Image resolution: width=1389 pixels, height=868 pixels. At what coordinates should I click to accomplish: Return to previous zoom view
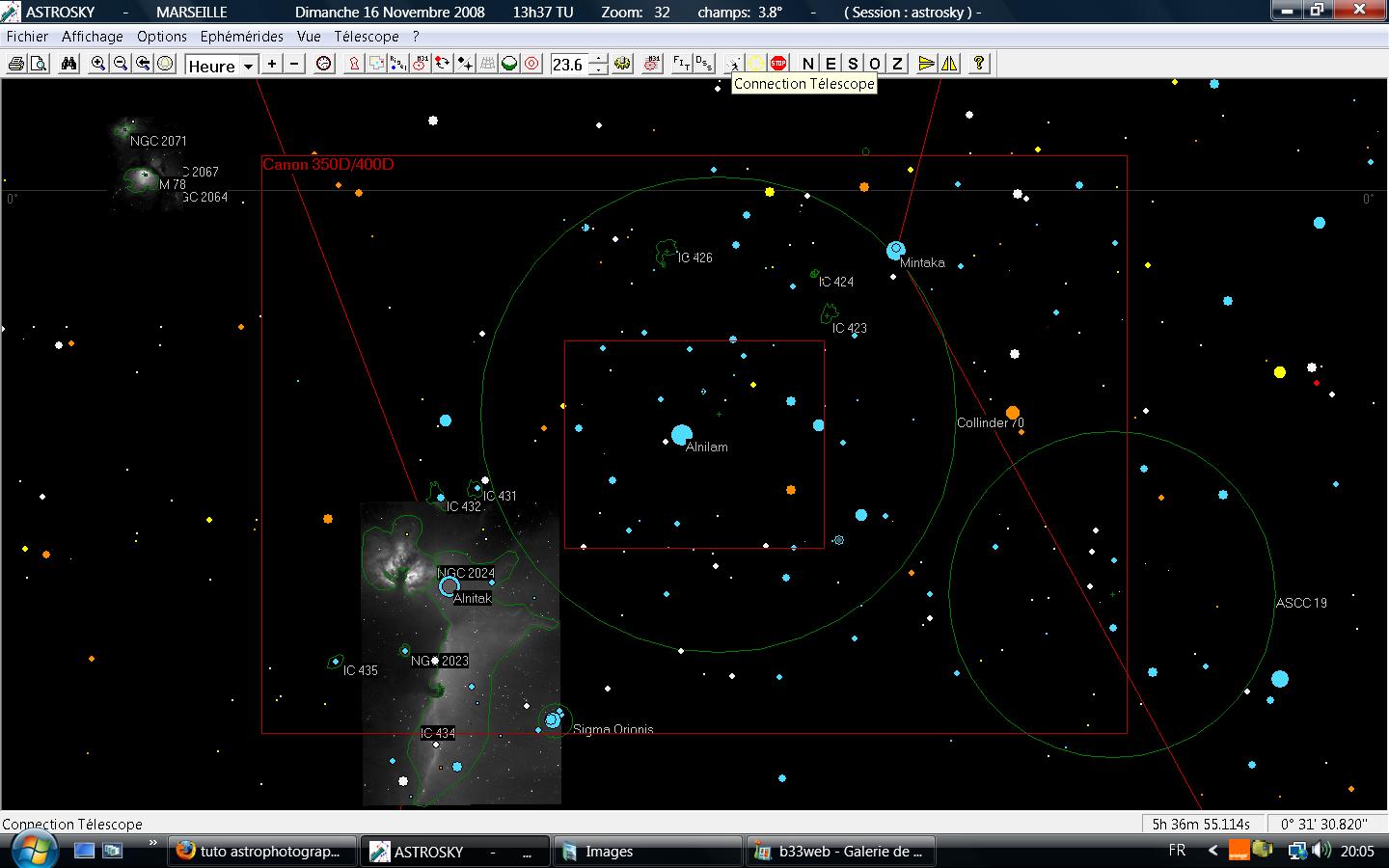pos(143,64)
